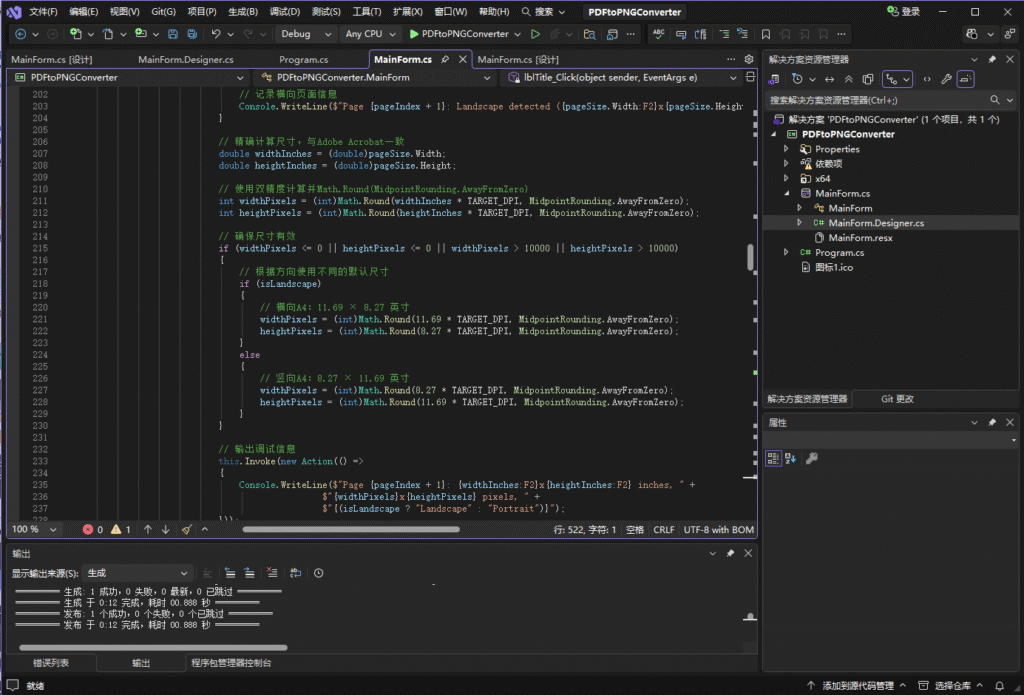
Task: Toggle the Show All Files button
Action: pos(868,78)
